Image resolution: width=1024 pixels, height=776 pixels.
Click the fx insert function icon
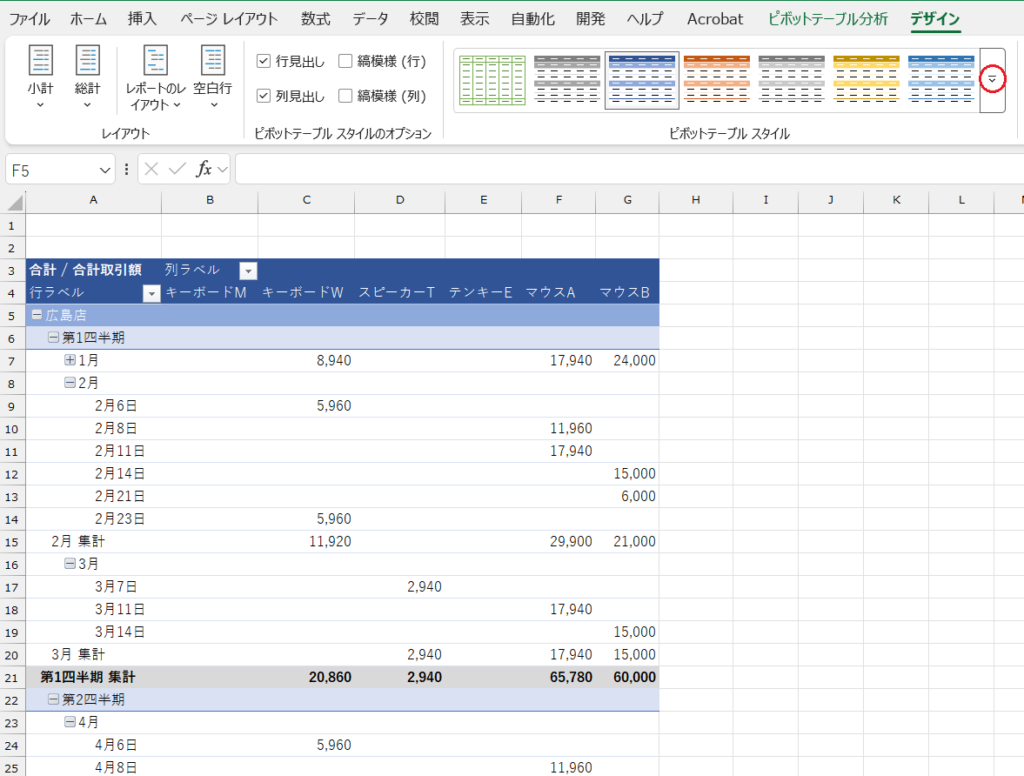pos(204,169)
